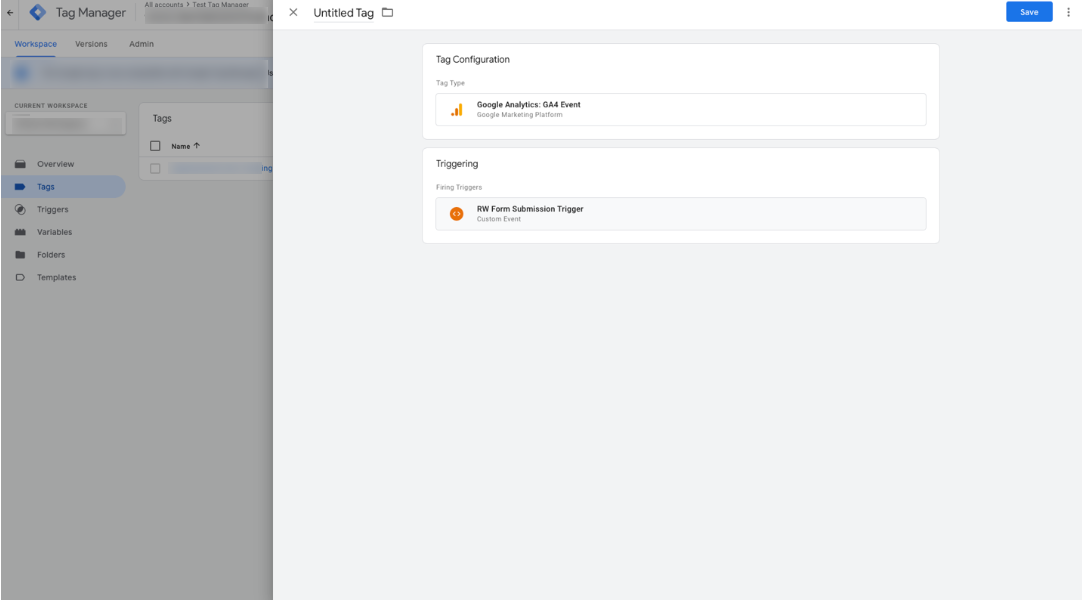
Task: Edit the Untitled Tag name field
Action: point(343,13)
